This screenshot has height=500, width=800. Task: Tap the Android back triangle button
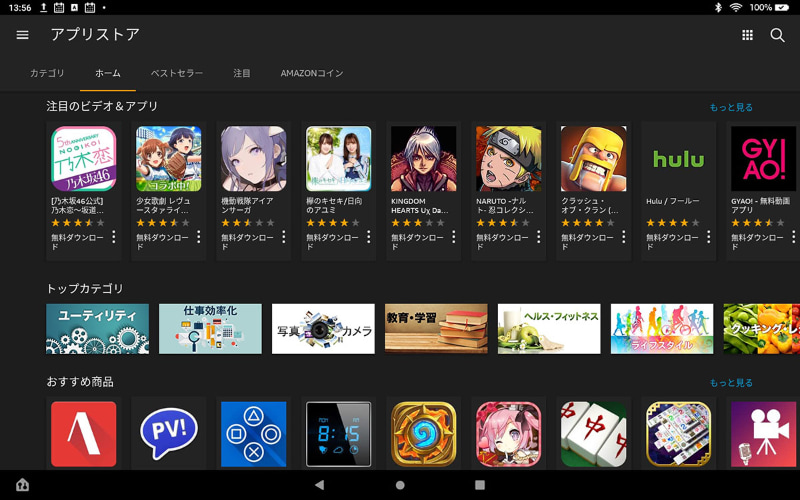[x=319, y=485]
